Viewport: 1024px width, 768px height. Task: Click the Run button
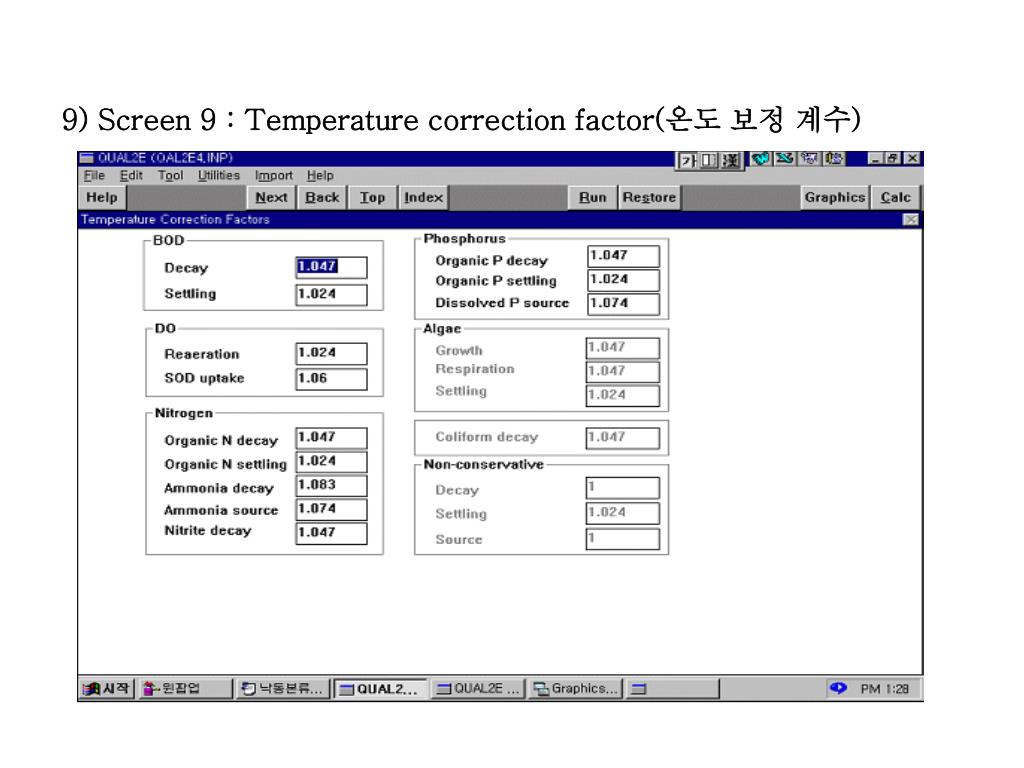[592, 197]
